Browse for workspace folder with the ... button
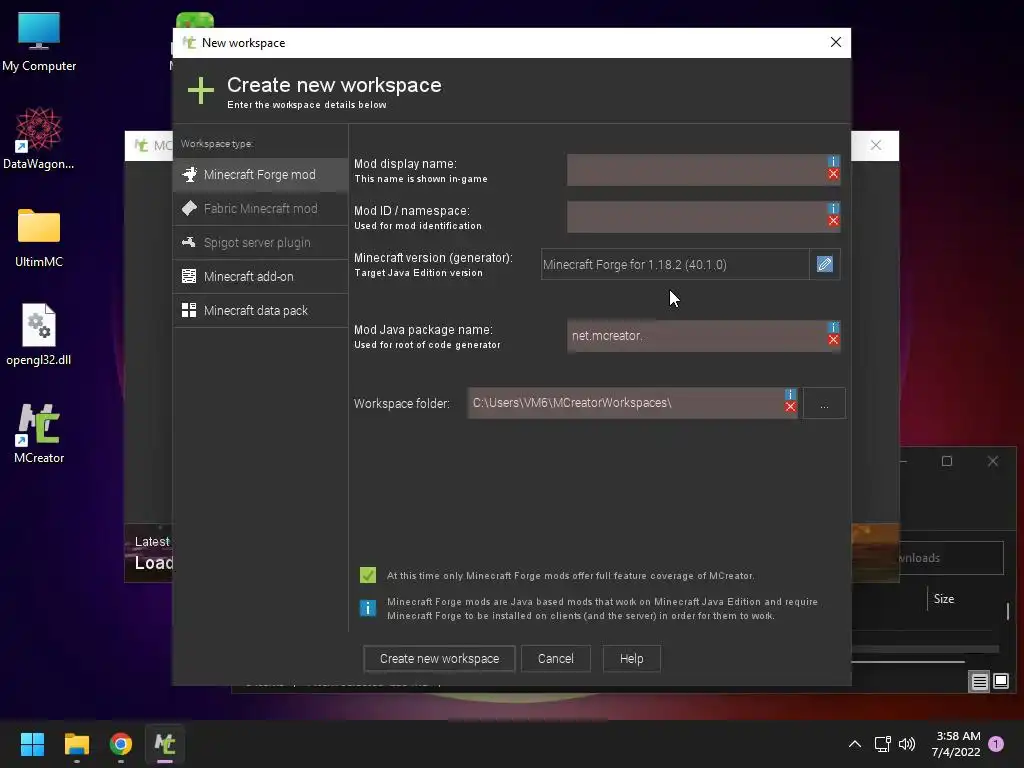The height and width of the screenshot is (768, 1024). [x=824, y=403]
